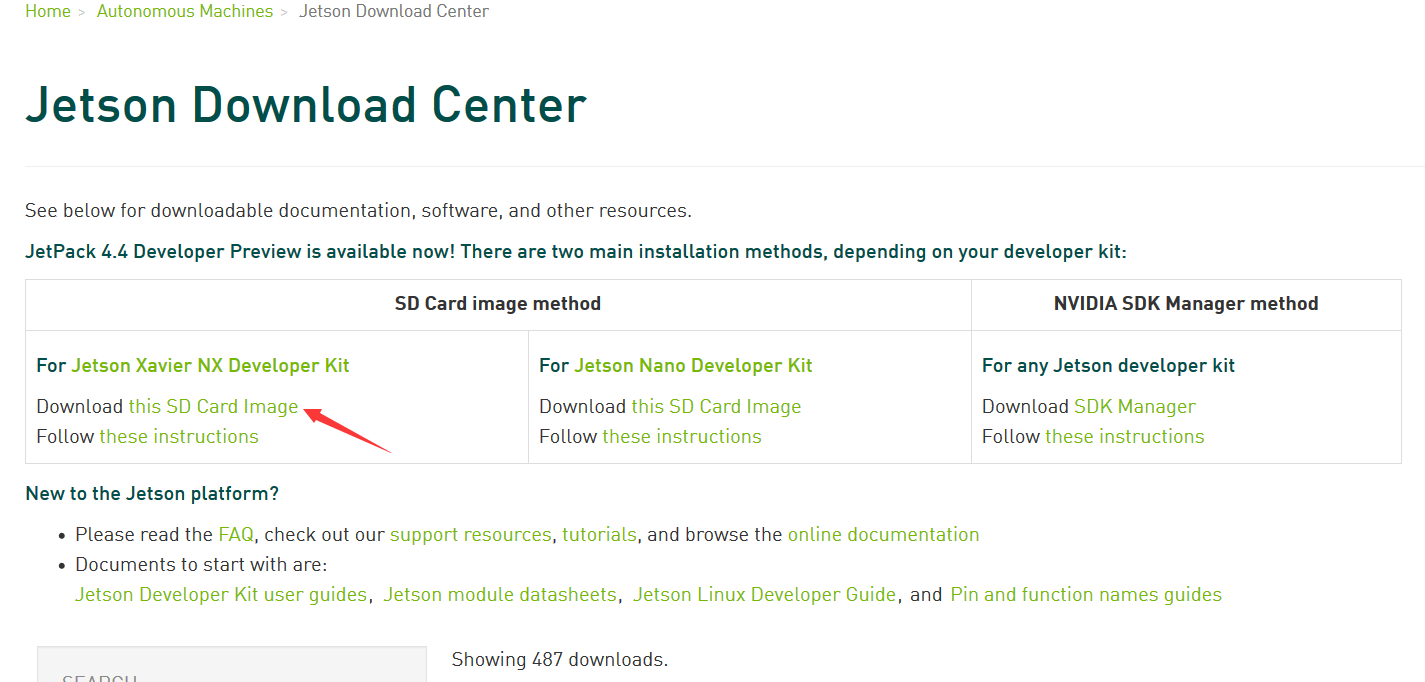Open Jetson module datasheets link
Image resolution: width=1425 pixels, height=682 pixels.
500,594
